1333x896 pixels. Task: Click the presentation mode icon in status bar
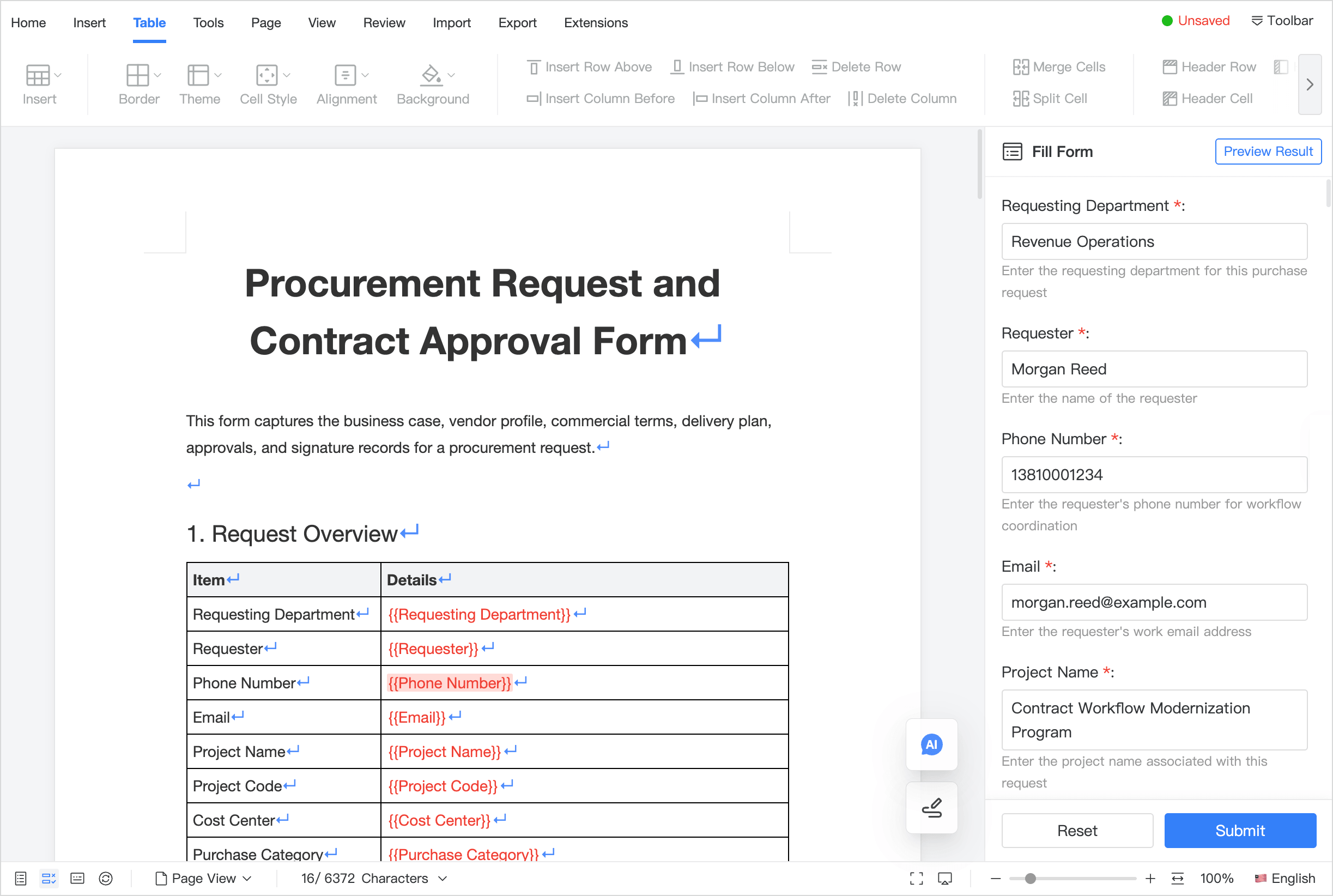coord(945,878)
